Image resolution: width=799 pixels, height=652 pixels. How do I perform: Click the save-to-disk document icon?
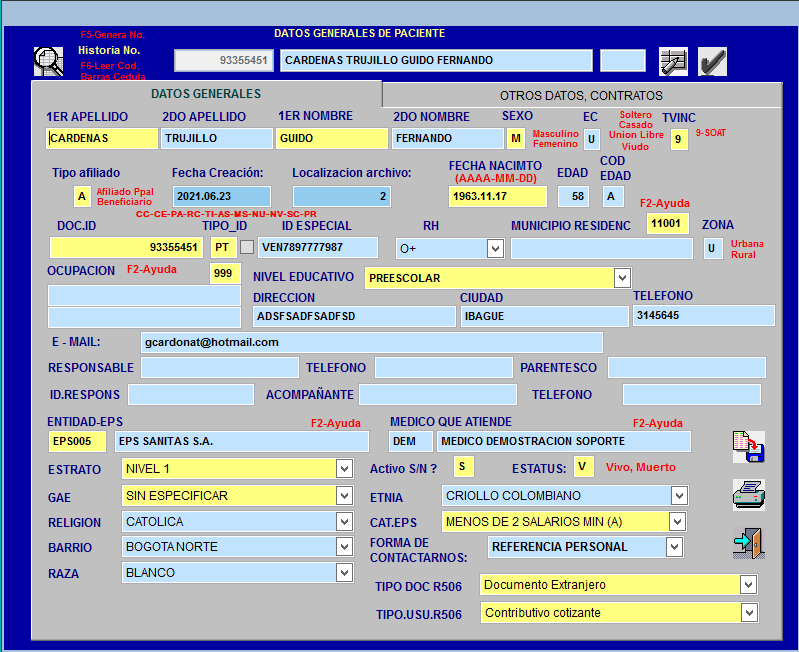coord(749,447)
